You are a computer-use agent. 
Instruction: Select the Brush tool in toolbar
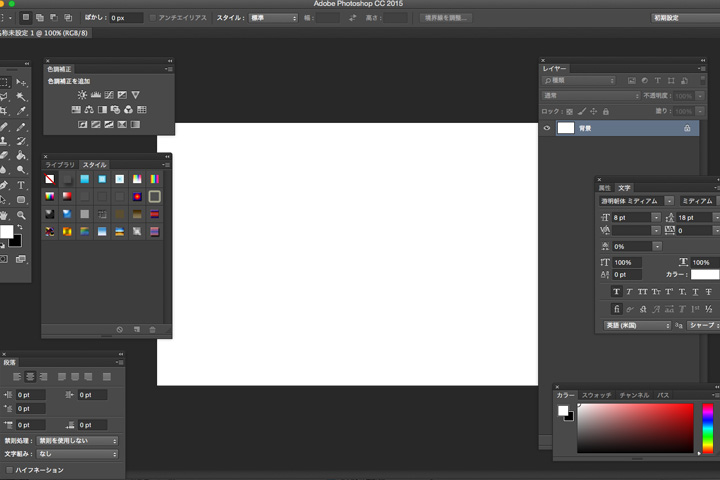click(21, 126)
